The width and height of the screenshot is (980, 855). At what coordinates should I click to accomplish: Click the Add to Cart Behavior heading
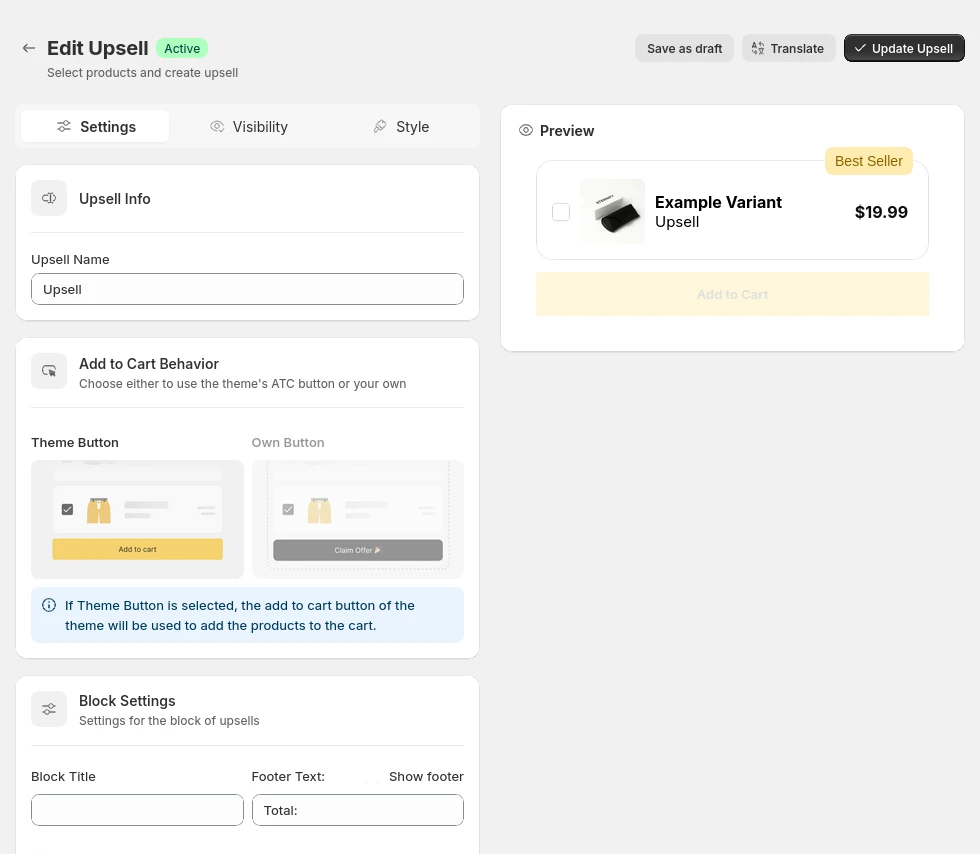pyautogui.click(x=149, y=364)
